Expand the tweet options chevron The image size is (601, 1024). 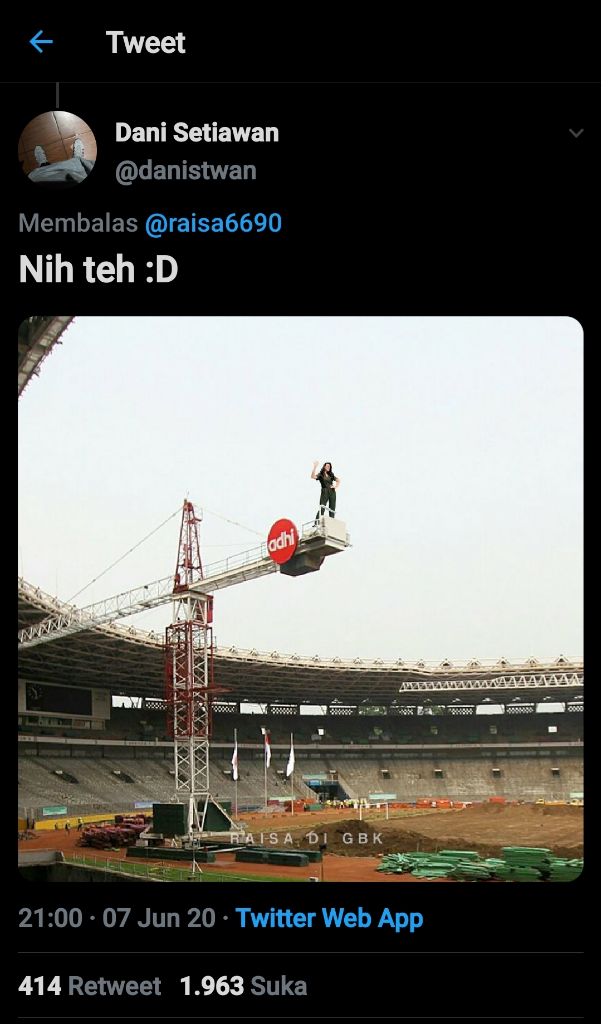point(576,133)
